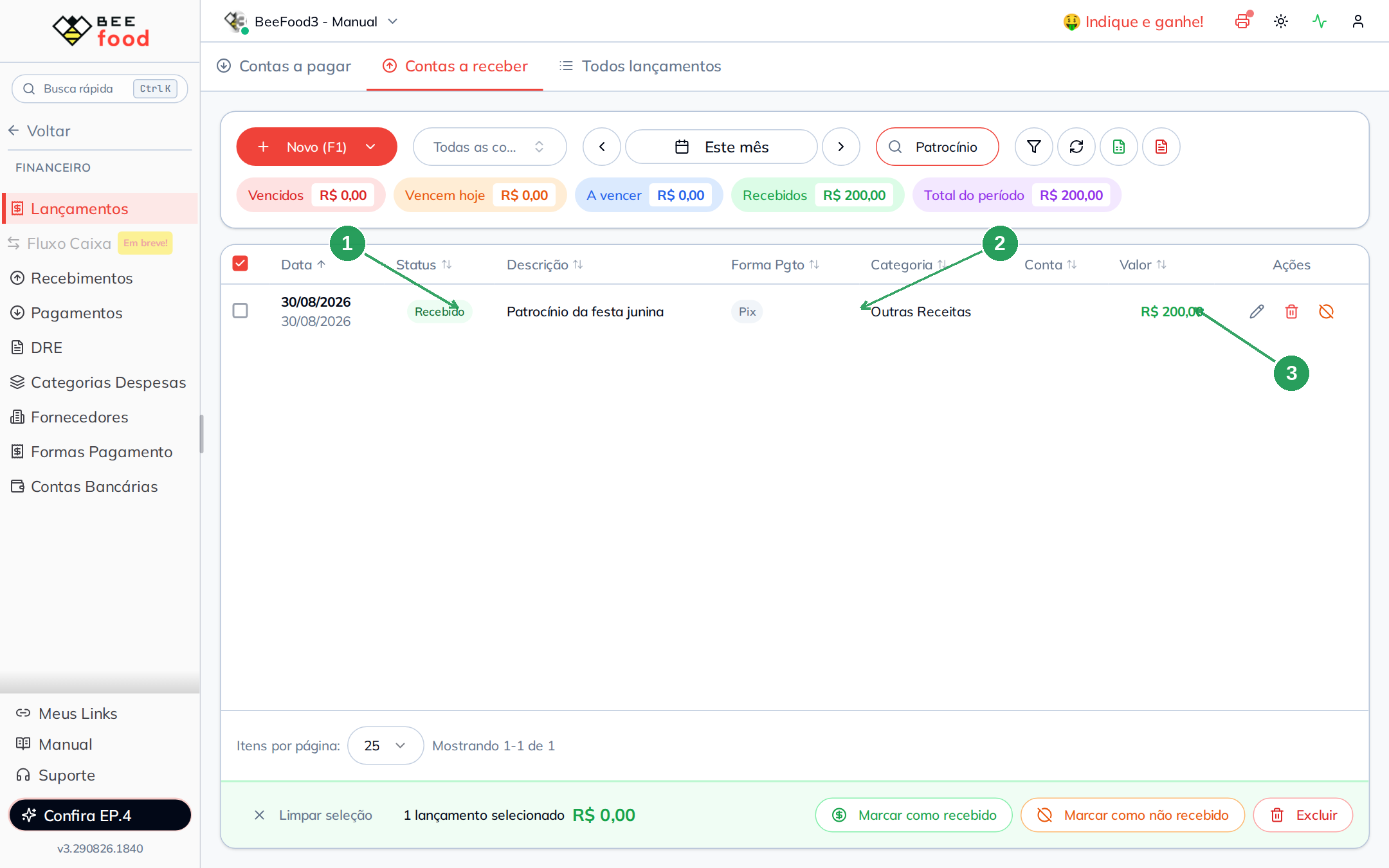Open the Manual link in sidebar footer
This screenshot has width=1389, height=868.
pos(54,745)
